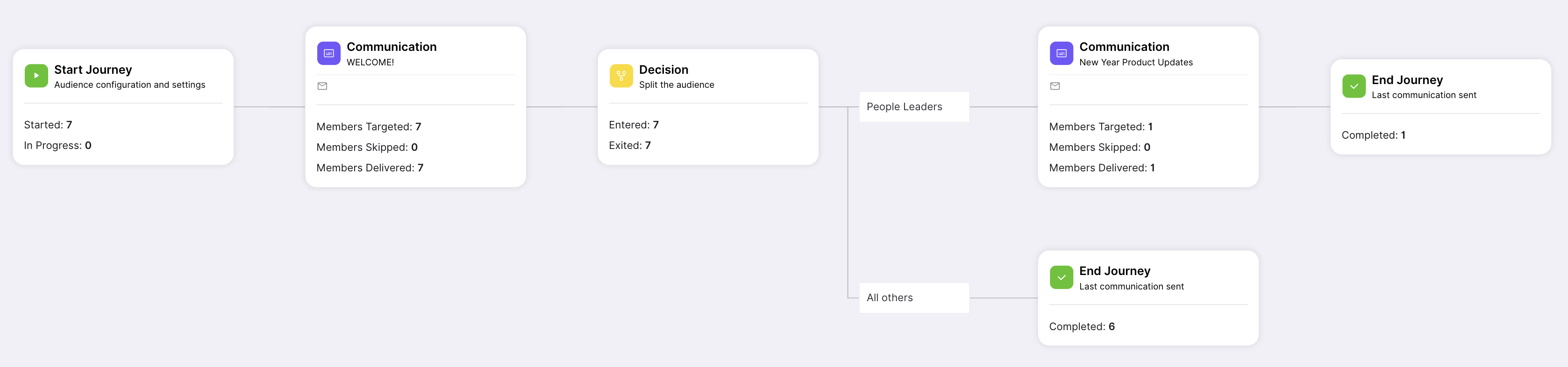This screenshot has width=1568, height=367.
Task: Click the email envelope icon under WELCOME!
Action: (322, 86)
